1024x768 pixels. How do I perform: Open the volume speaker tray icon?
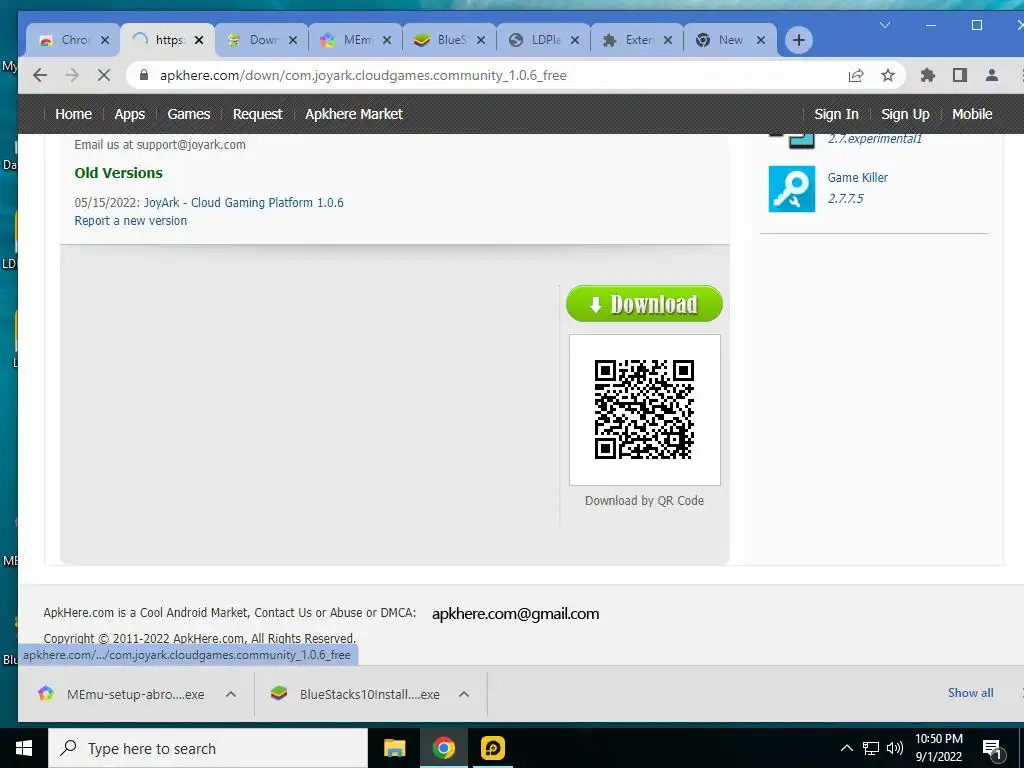895,748
